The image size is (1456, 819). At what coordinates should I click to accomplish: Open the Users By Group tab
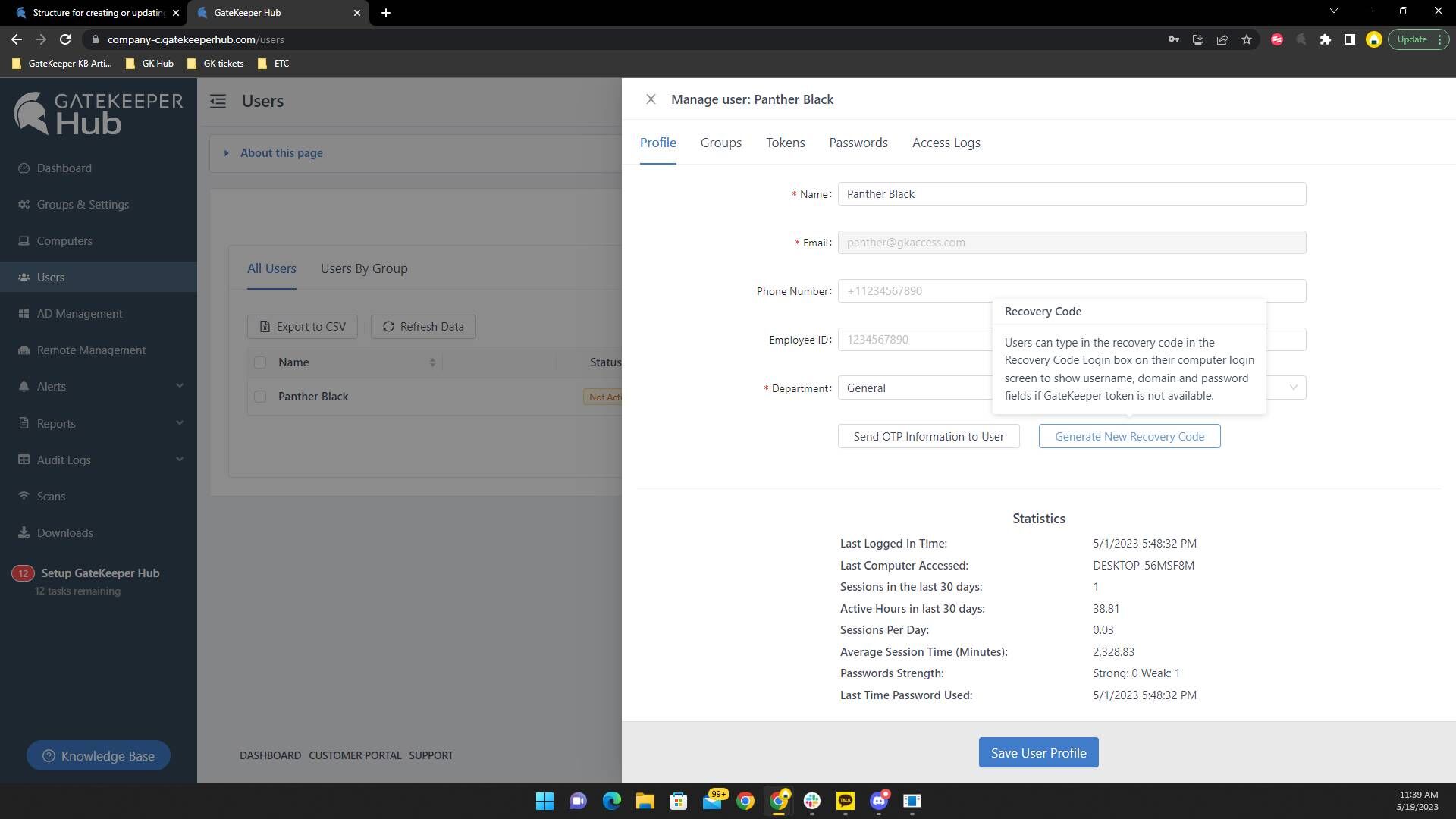tap(364, 268)
